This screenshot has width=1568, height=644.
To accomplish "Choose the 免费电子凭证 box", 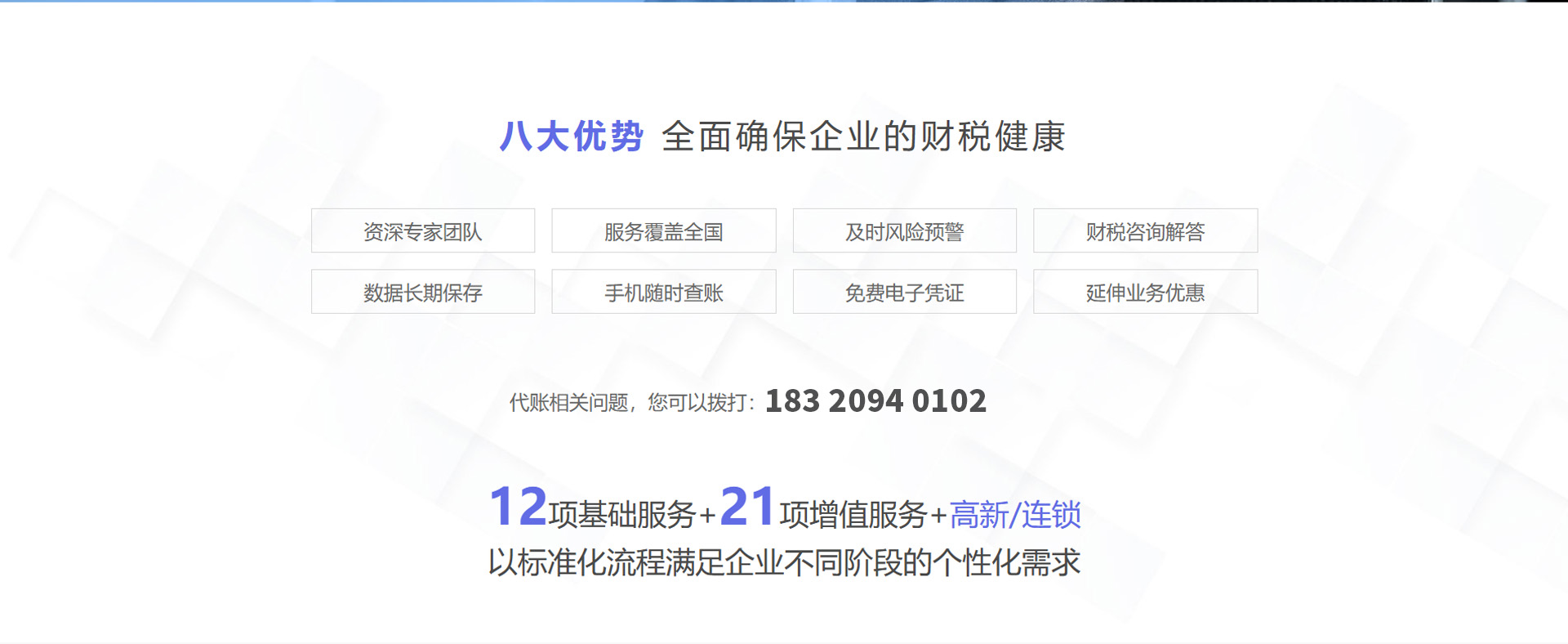I will [x=904, y=292].
